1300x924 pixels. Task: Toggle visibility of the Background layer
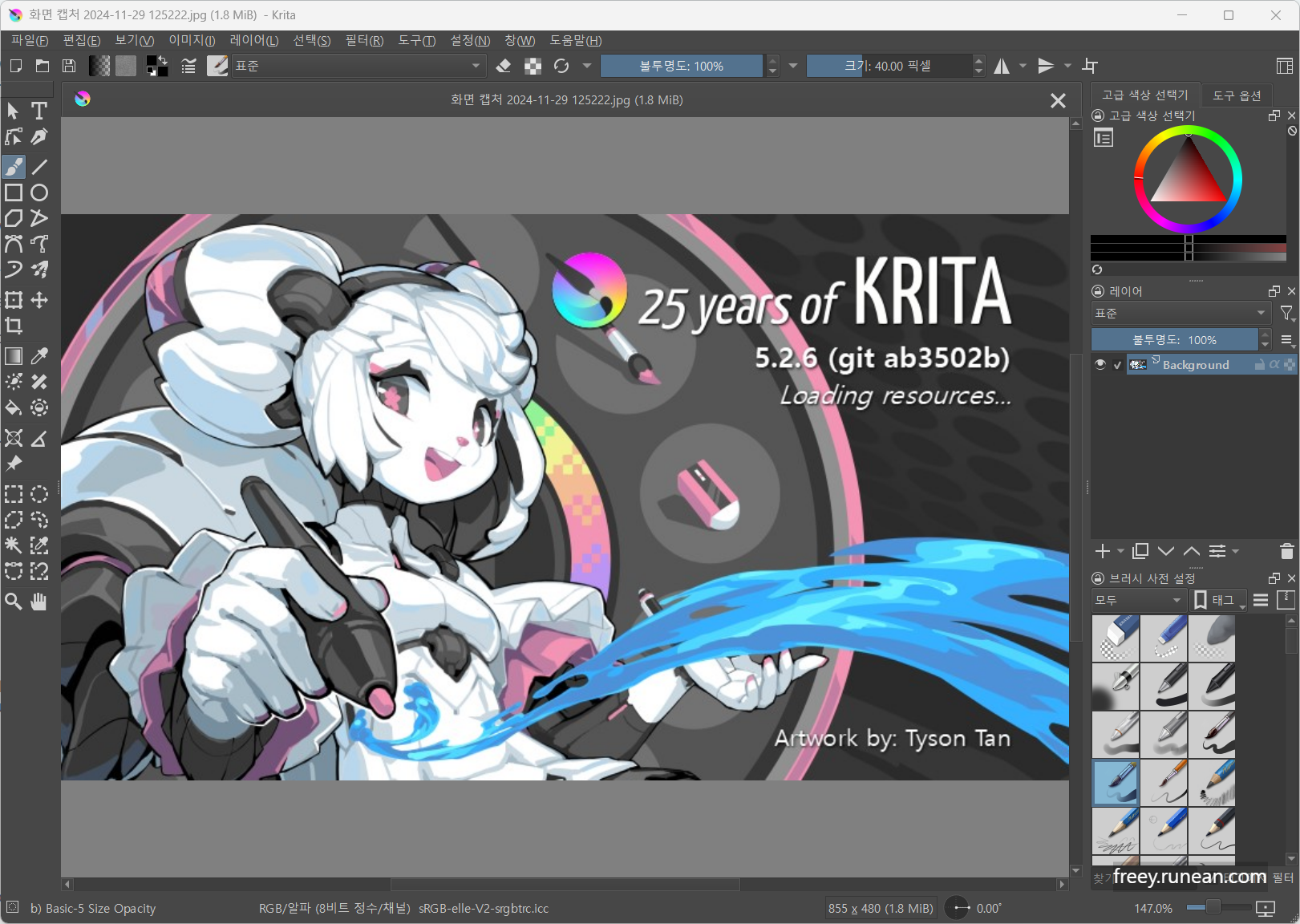1100,364
